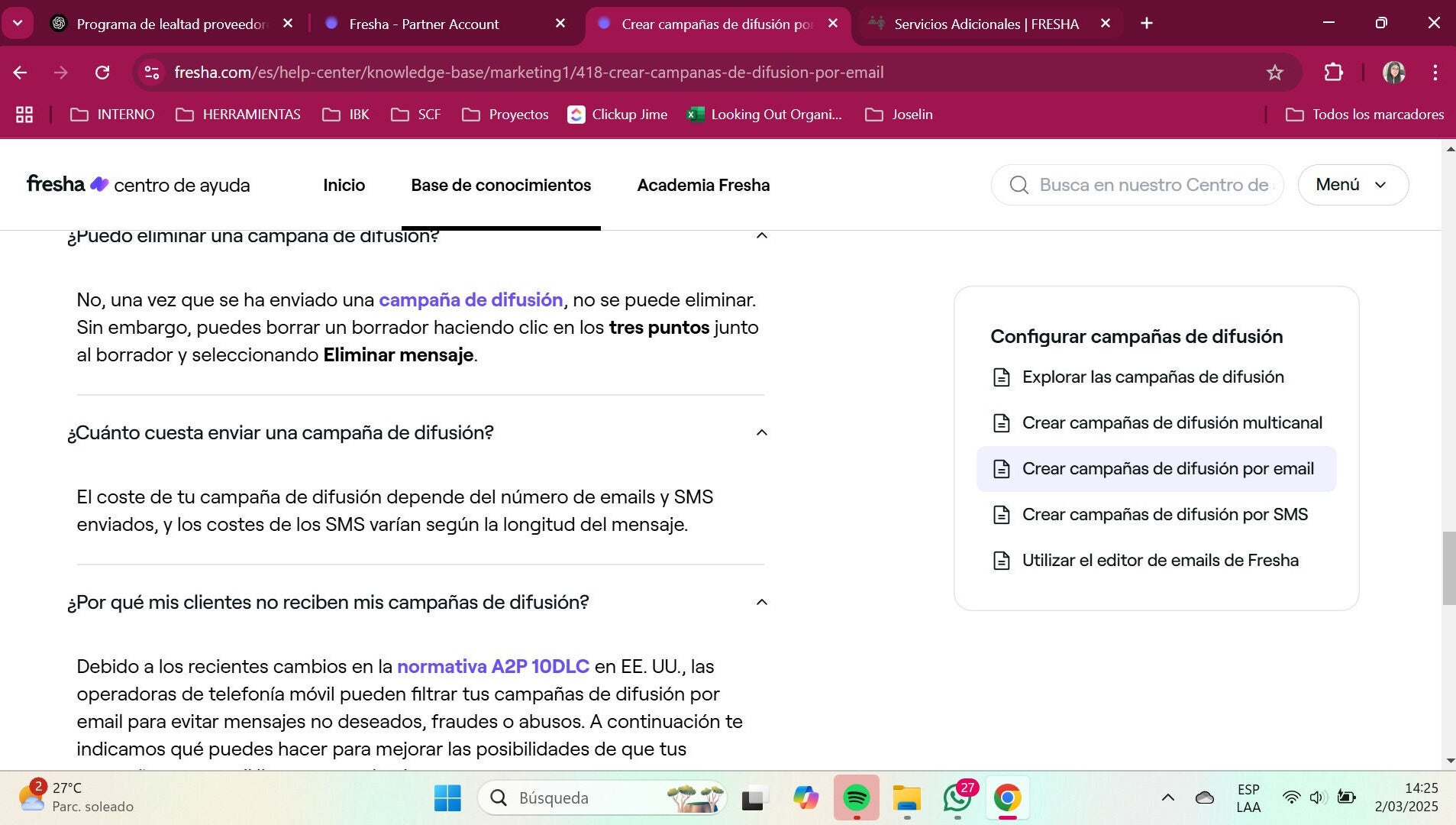Open the browser extensions puzzle icon
1456x825 pixels.
1333,73
